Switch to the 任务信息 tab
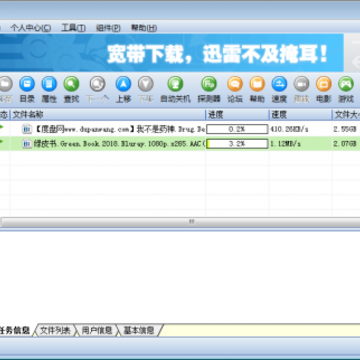Viewport: 360px width, 360px height. coord(15,330)
